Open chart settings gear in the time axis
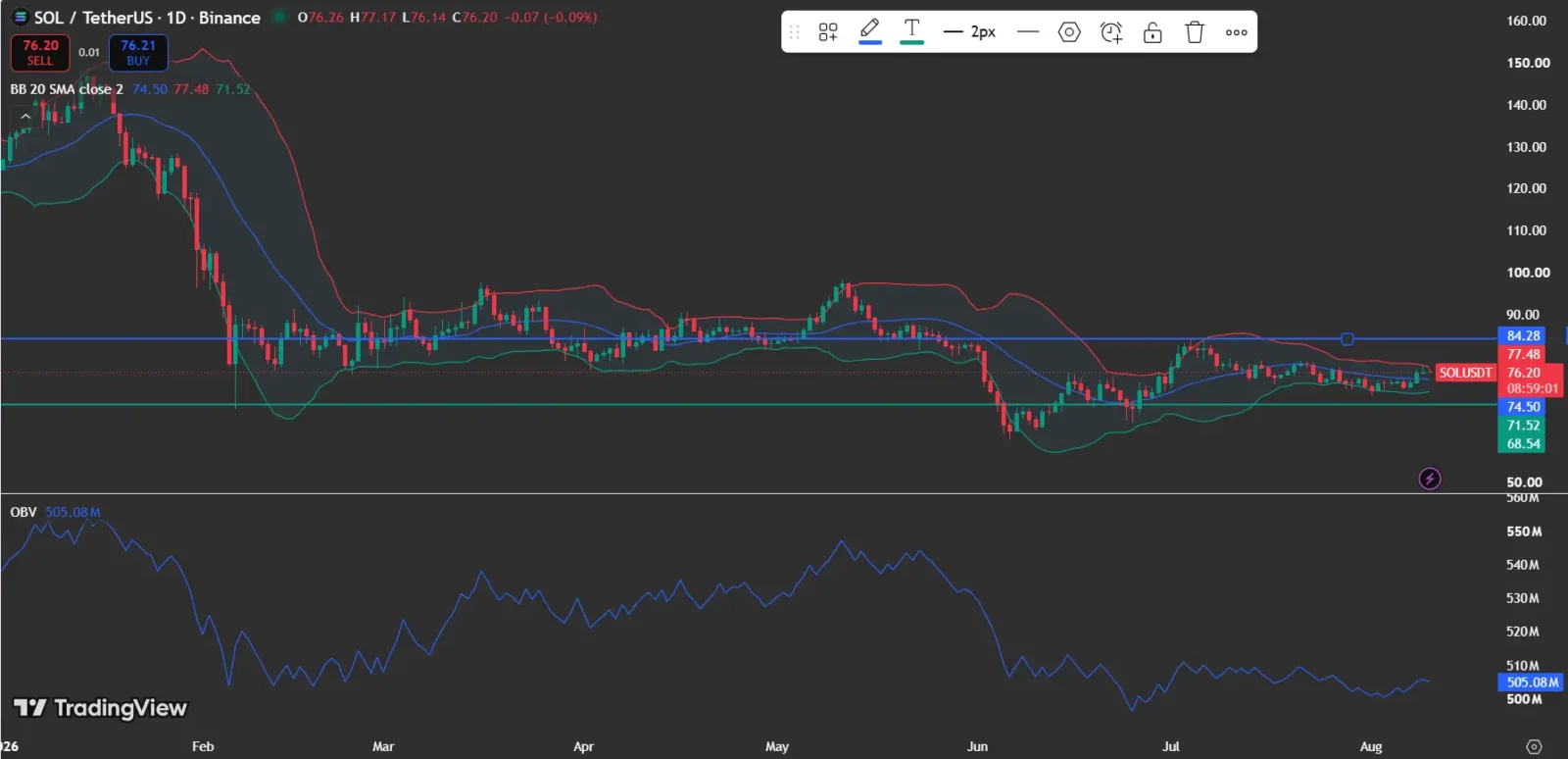The width and height of the screenshot is (1568, 759). tap(1534, 746)
